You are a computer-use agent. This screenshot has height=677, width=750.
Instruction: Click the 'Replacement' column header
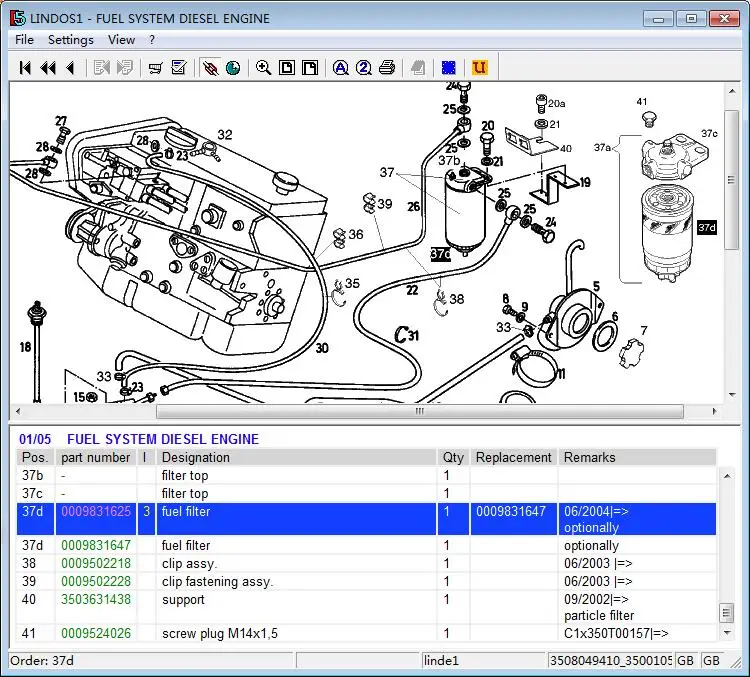tap(514, 457)
